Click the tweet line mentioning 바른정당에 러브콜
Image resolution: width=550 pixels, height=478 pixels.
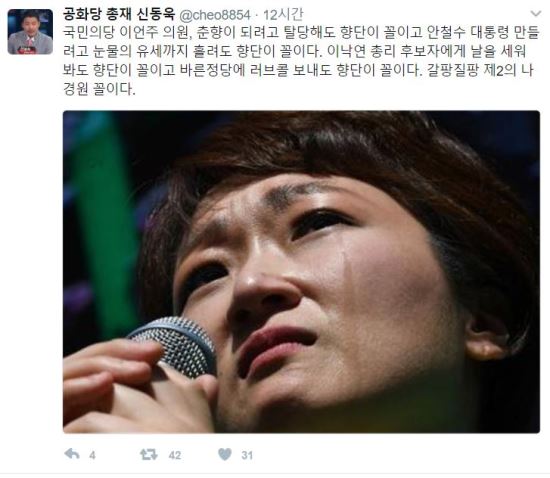click(298, 70)
